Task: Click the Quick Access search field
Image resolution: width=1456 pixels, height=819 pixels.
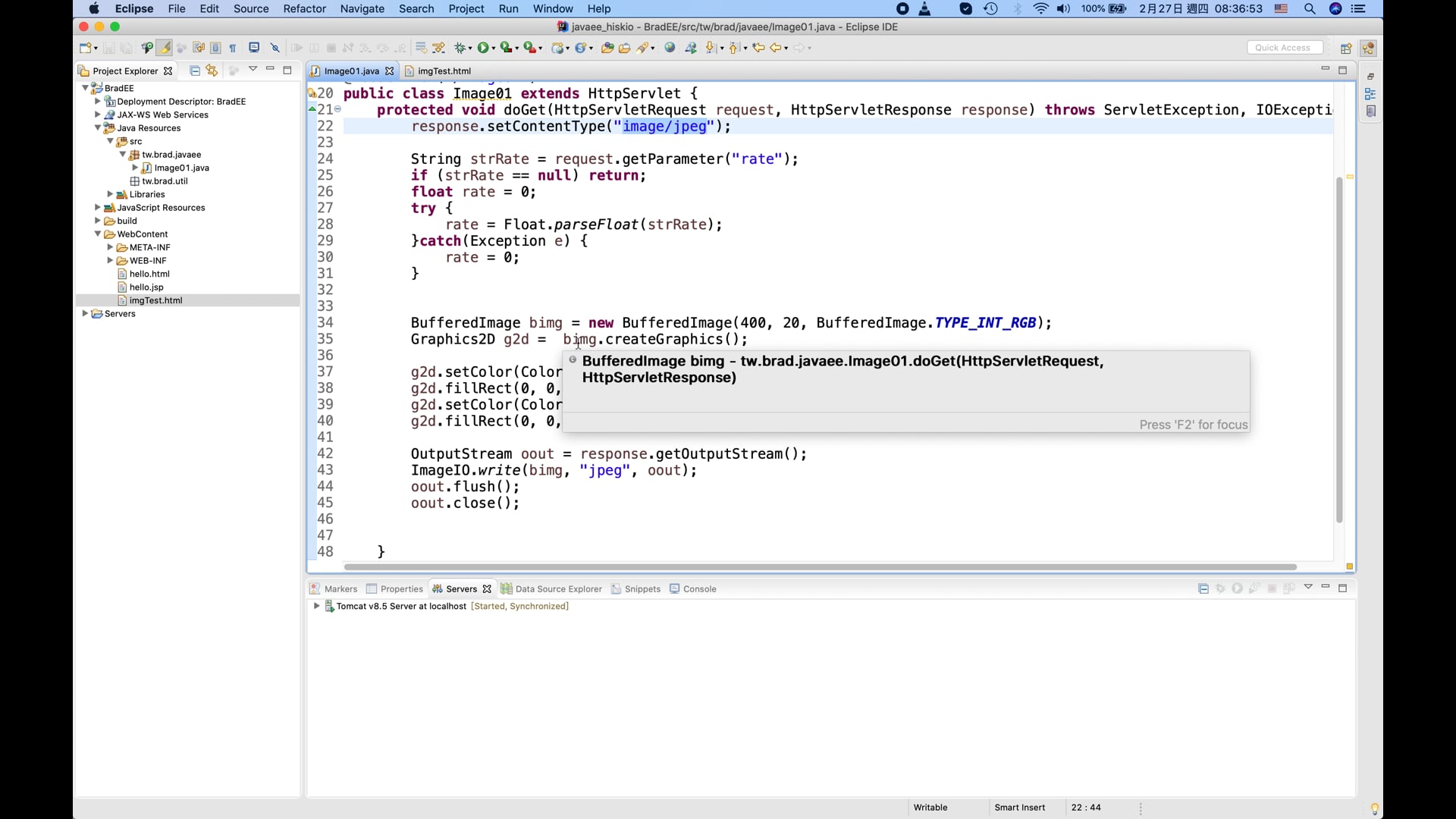Action: [1284, 48]
